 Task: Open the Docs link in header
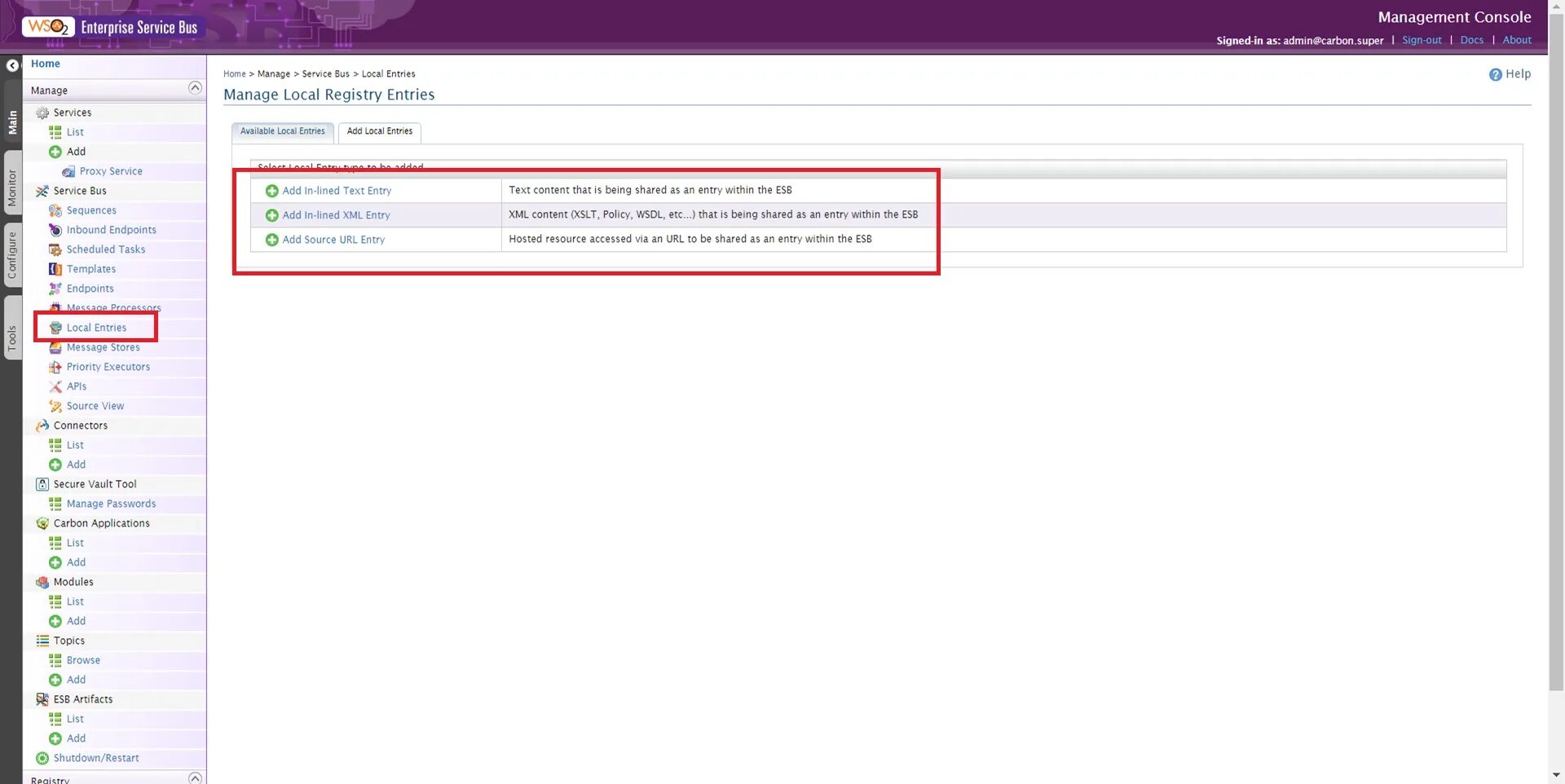[x=1471, y=40]
